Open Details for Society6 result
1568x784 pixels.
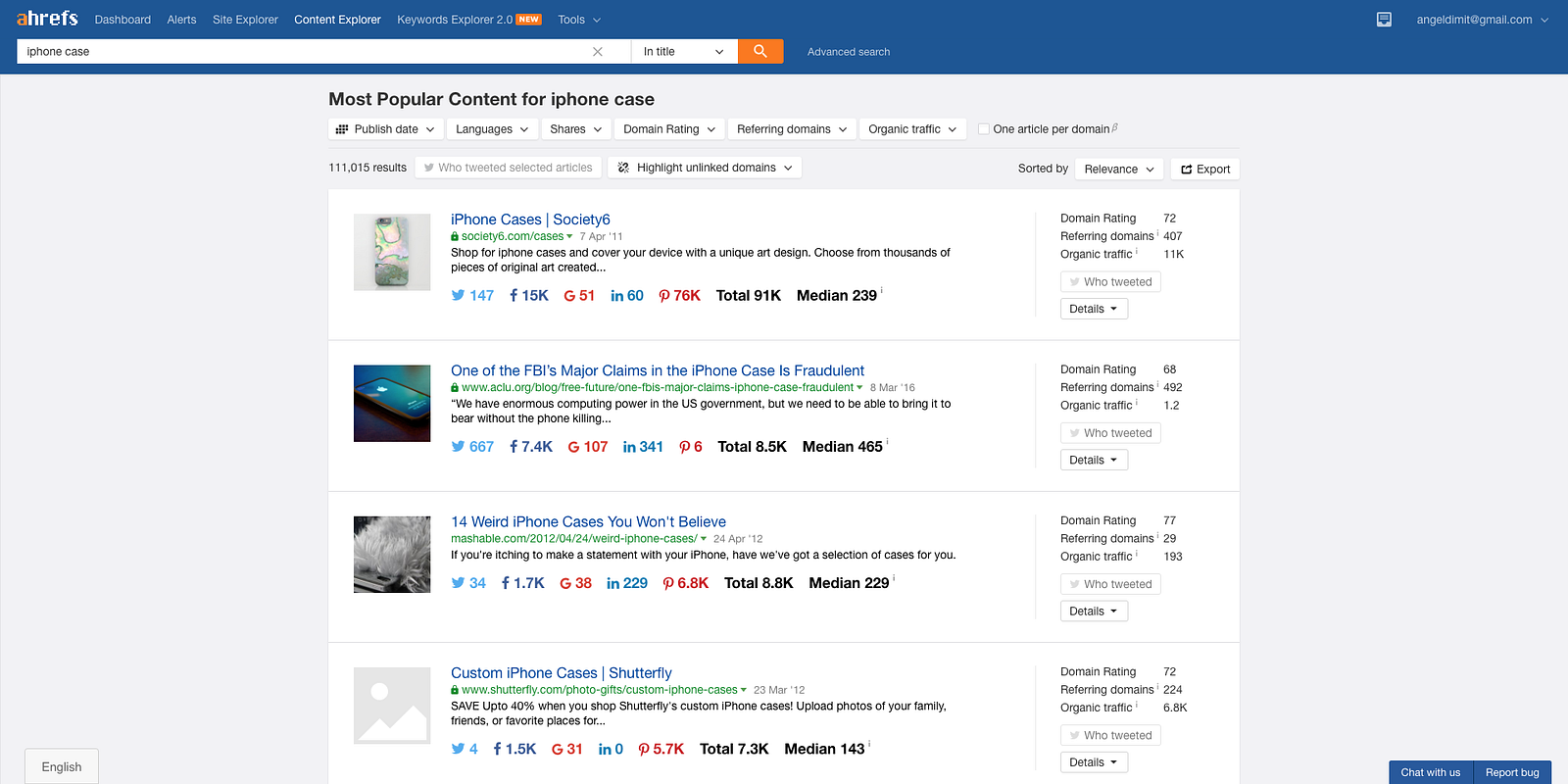(x=1094, y=309)
